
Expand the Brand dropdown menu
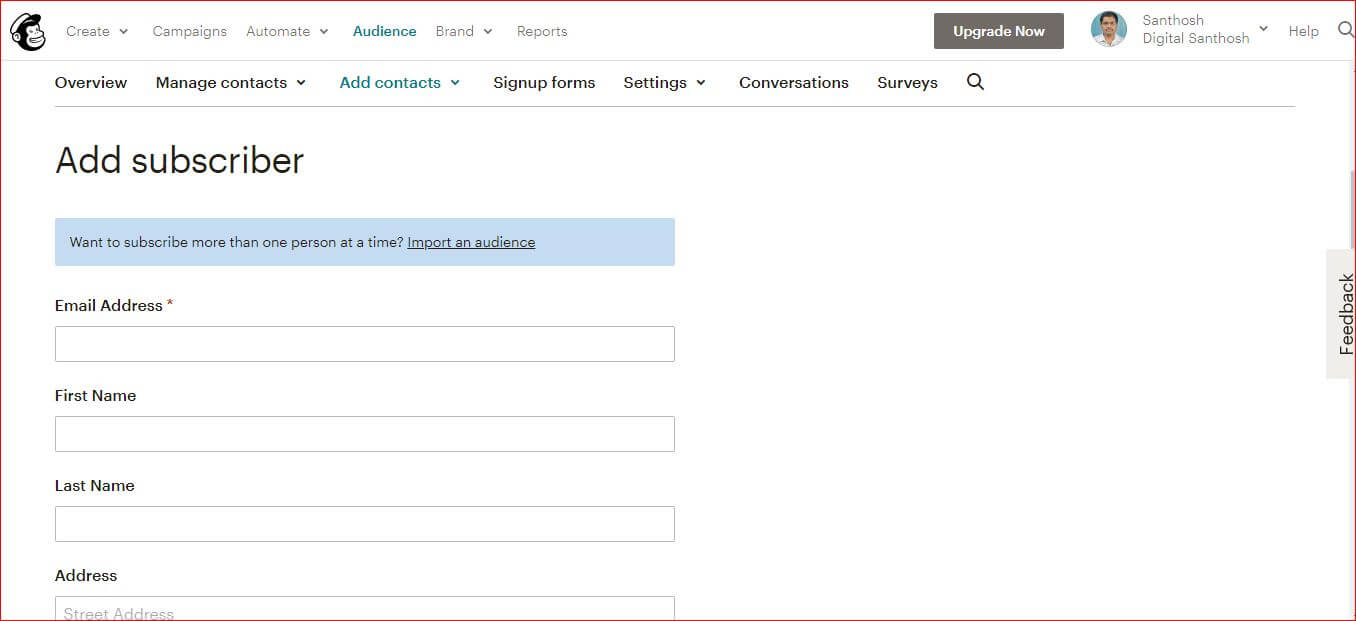[x=464, y=31]
